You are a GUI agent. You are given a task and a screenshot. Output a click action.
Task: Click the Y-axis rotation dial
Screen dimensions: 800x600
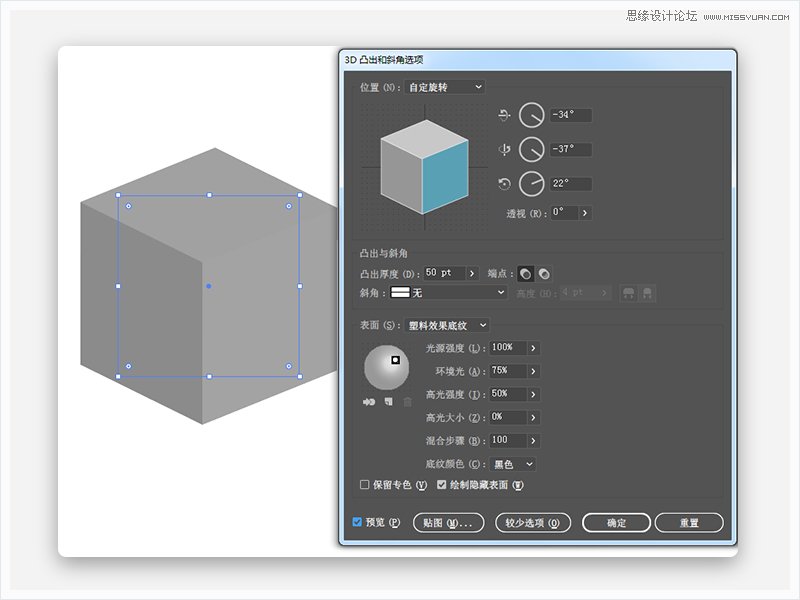click(x=532, y=149)
